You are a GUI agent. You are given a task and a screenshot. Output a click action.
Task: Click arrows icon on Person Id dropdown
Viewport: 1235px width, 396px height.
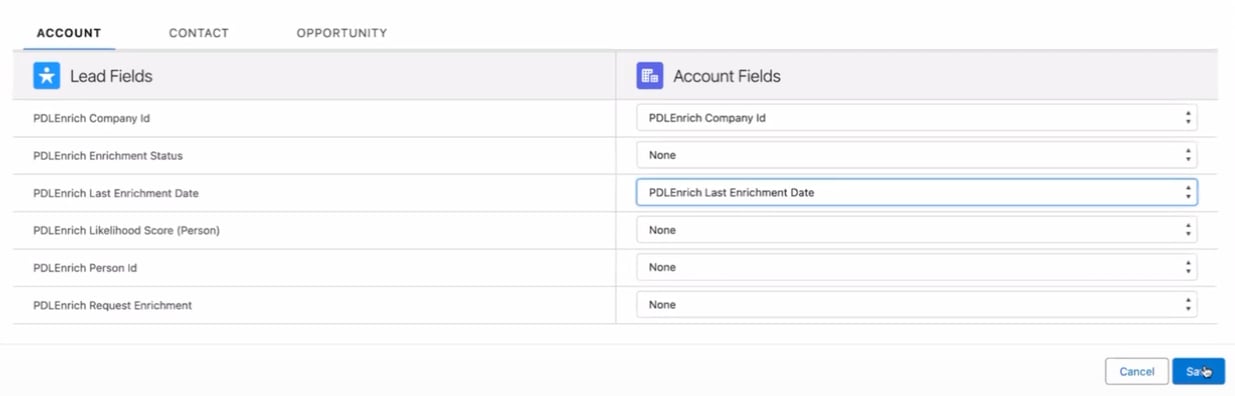point(1188,267)
